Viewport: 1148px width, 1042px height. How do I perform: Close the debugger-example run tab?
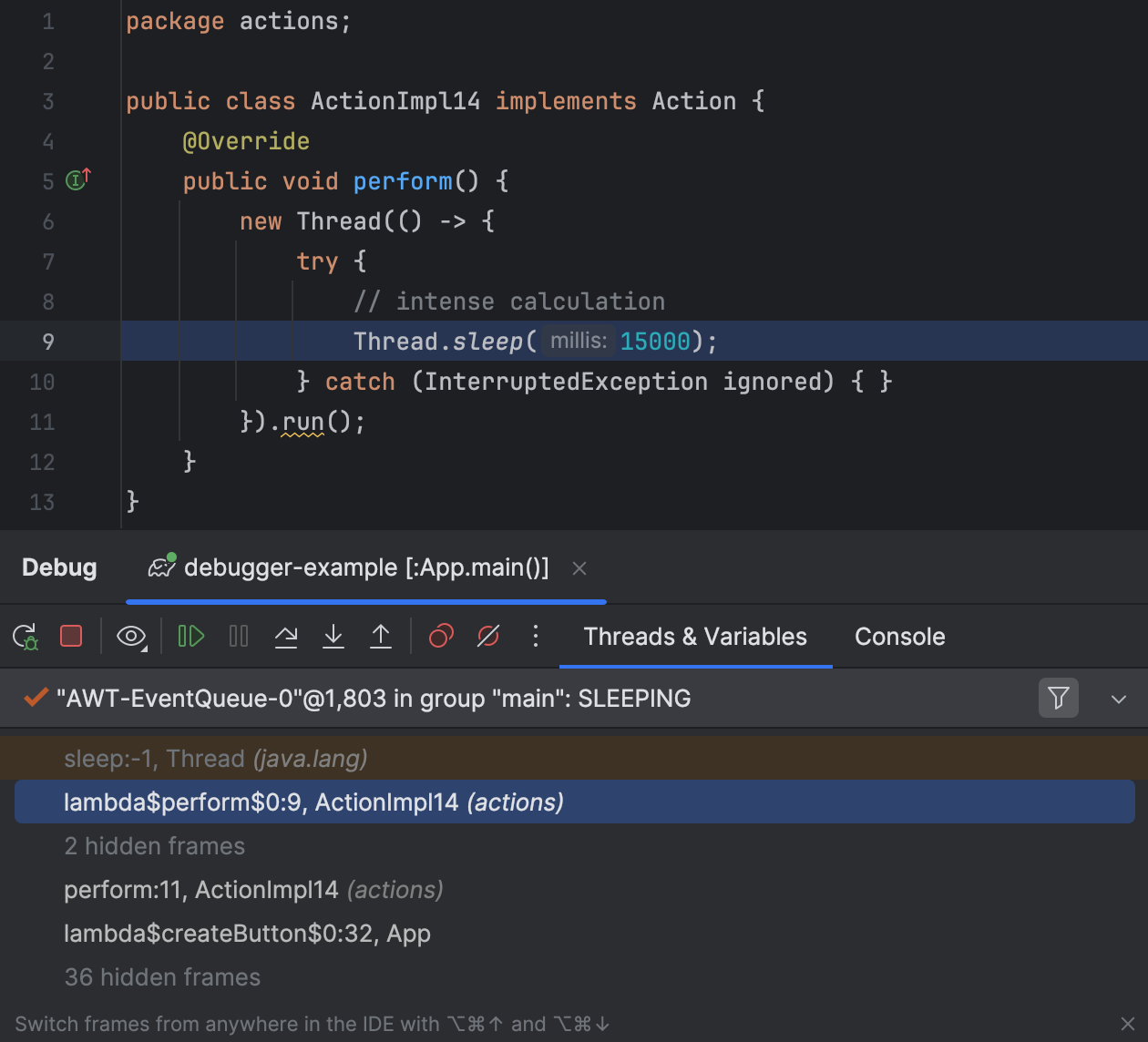click(579, 567)
